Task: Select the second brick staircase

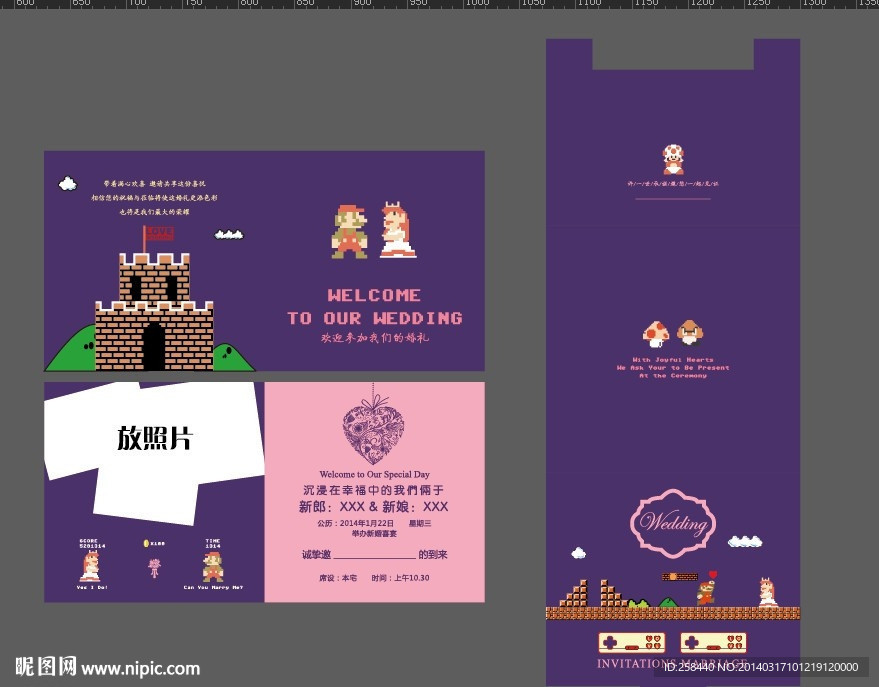Action: point(614,593)
